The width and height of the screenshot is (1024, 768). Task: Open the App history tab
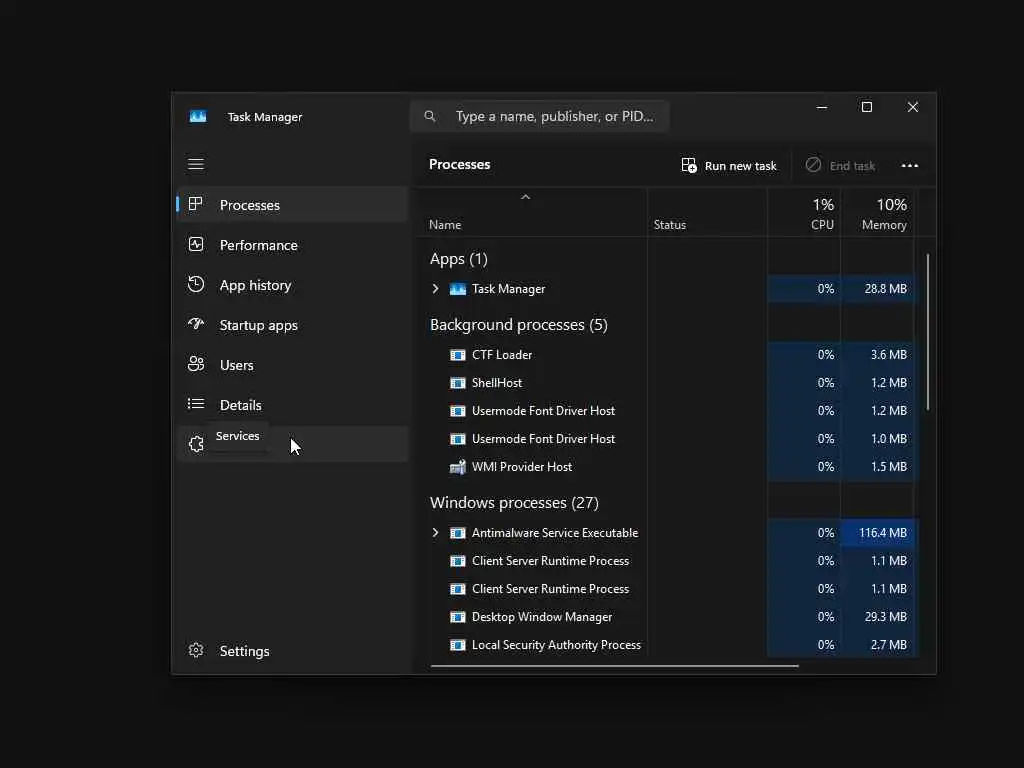[x=293, y=285]
